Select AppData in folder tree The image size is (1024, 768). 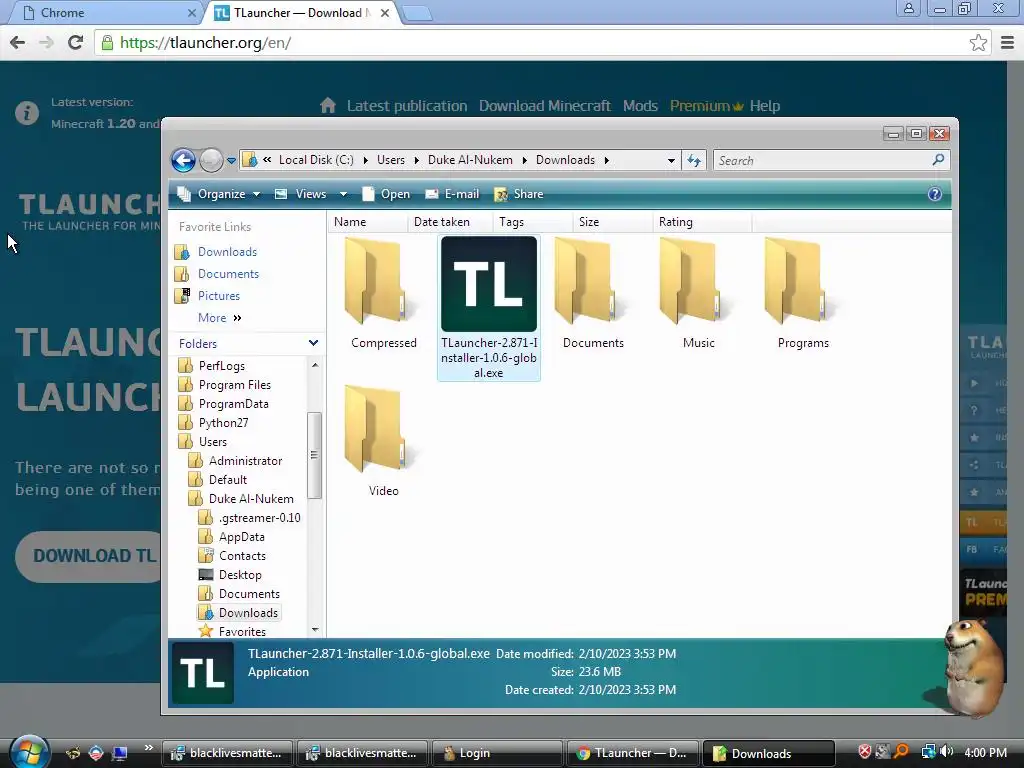[x=242, y=537]
